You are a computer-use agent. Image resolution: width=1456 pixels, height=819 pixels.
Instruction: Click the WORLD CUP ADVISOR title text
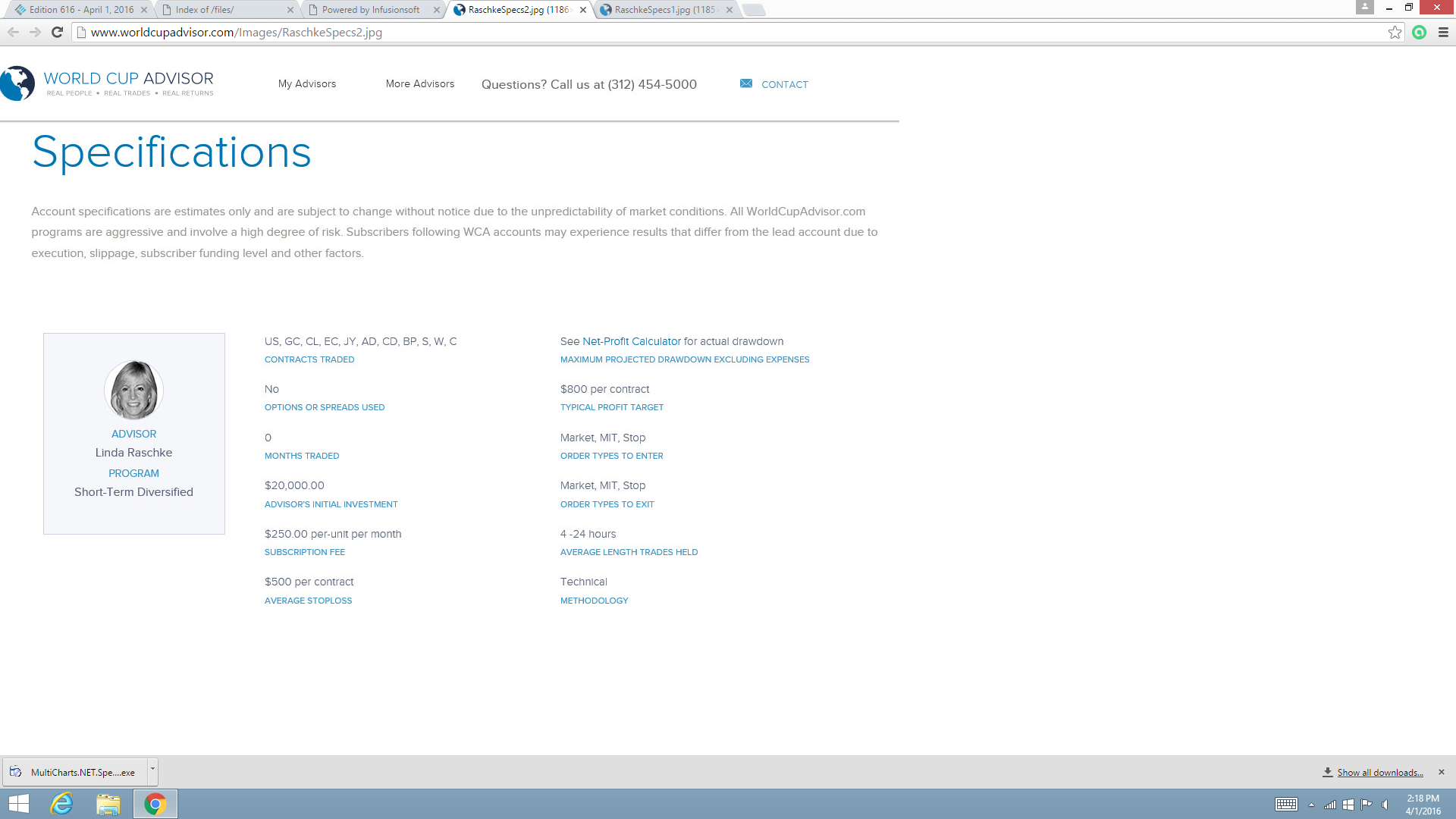(128, 78)
